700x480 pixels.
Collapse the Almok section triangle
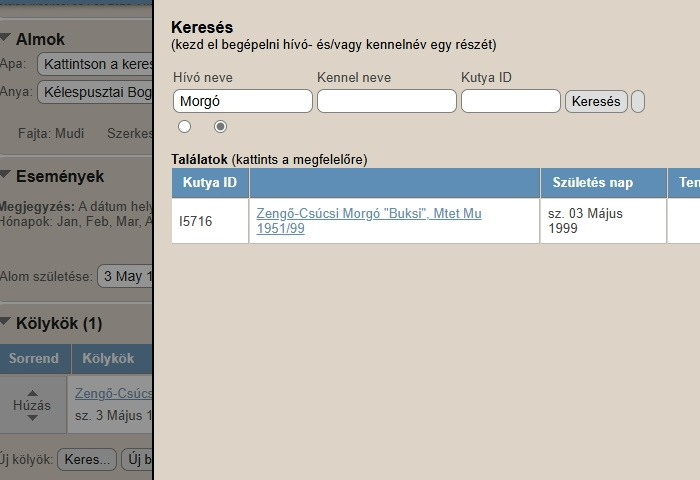tap(6, 39)
